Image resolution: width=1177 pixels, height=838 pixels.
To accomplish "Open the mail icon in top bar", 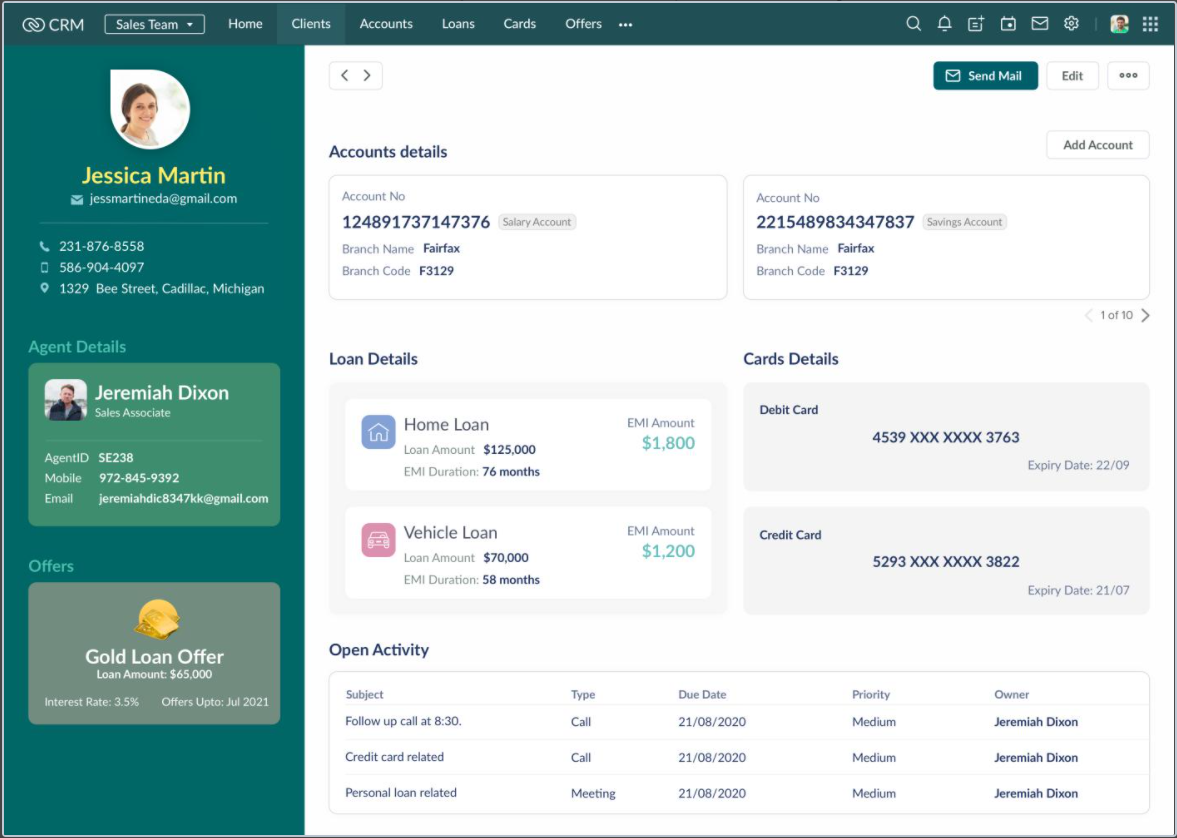I will (1040, 24).
